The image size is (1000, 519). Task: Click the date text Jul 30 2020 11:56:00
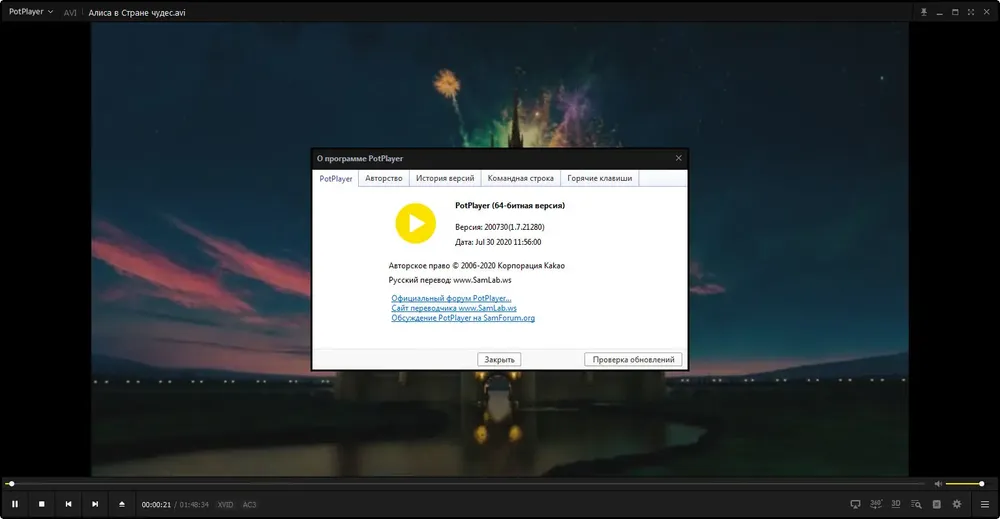click(508, 242)
